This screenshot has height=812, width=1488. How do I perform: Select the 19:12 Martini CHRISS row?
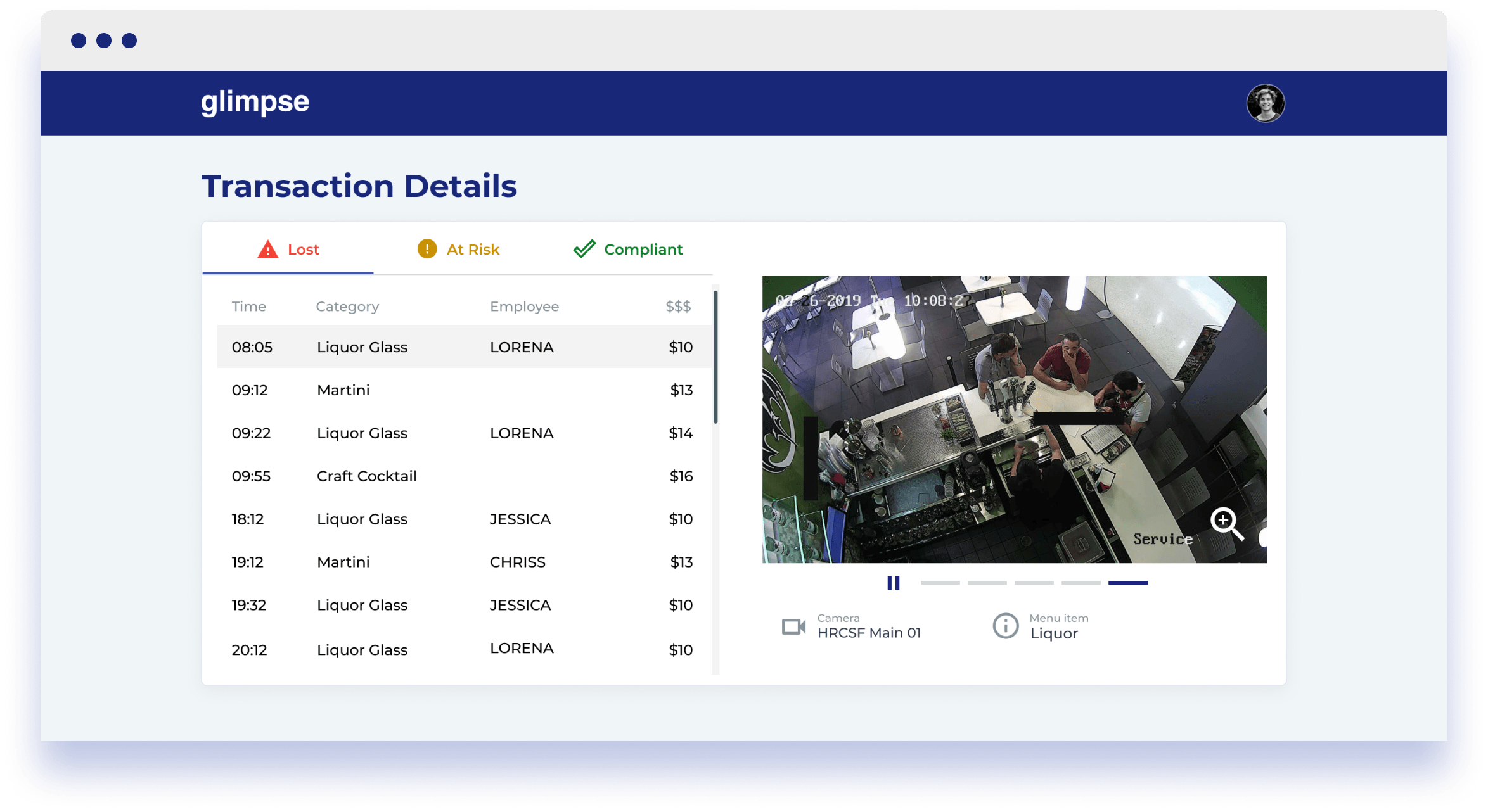pos(464,562)
